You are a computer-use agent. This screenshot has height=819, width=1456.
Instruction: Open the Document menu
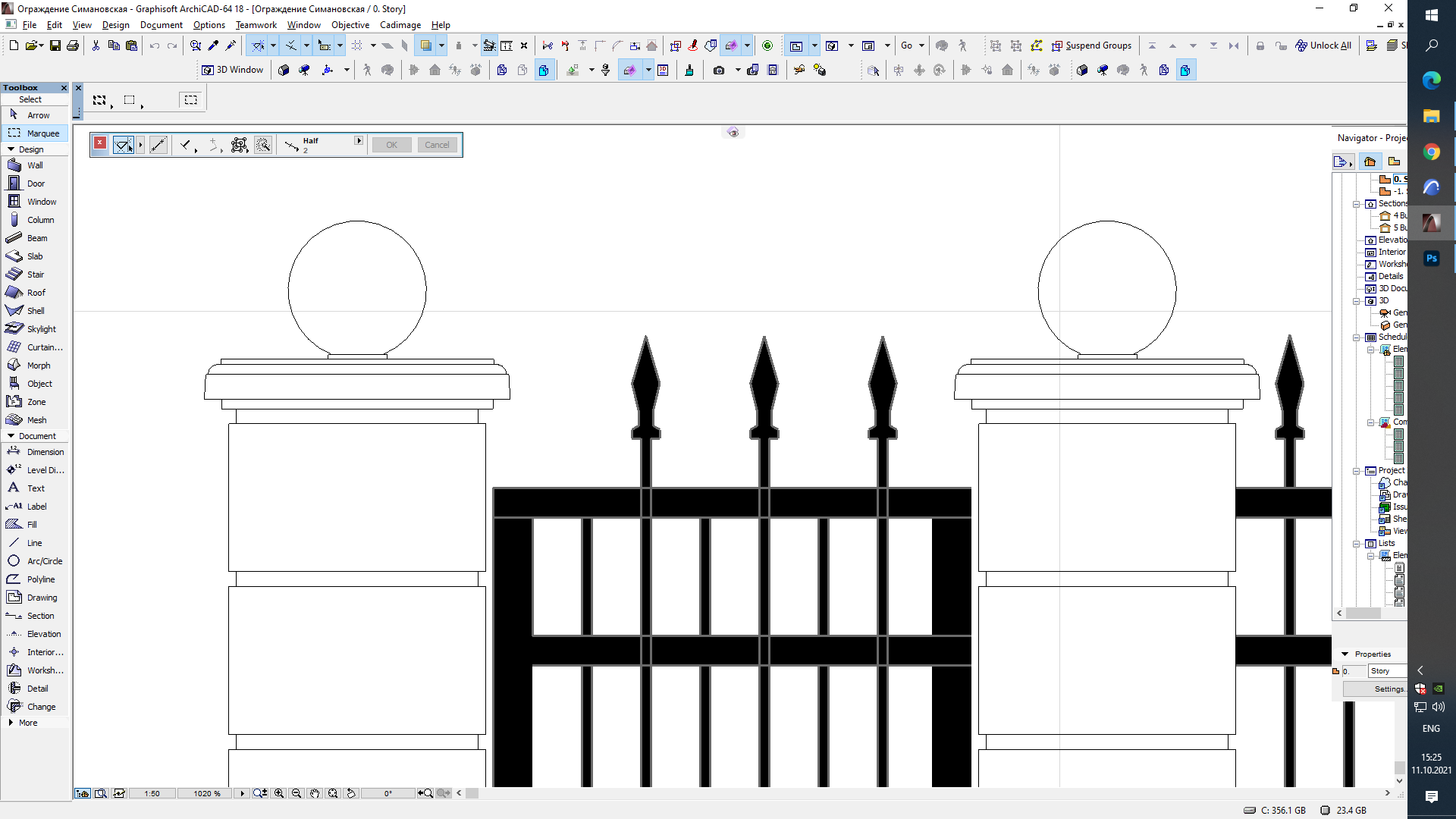coord(162,25)
